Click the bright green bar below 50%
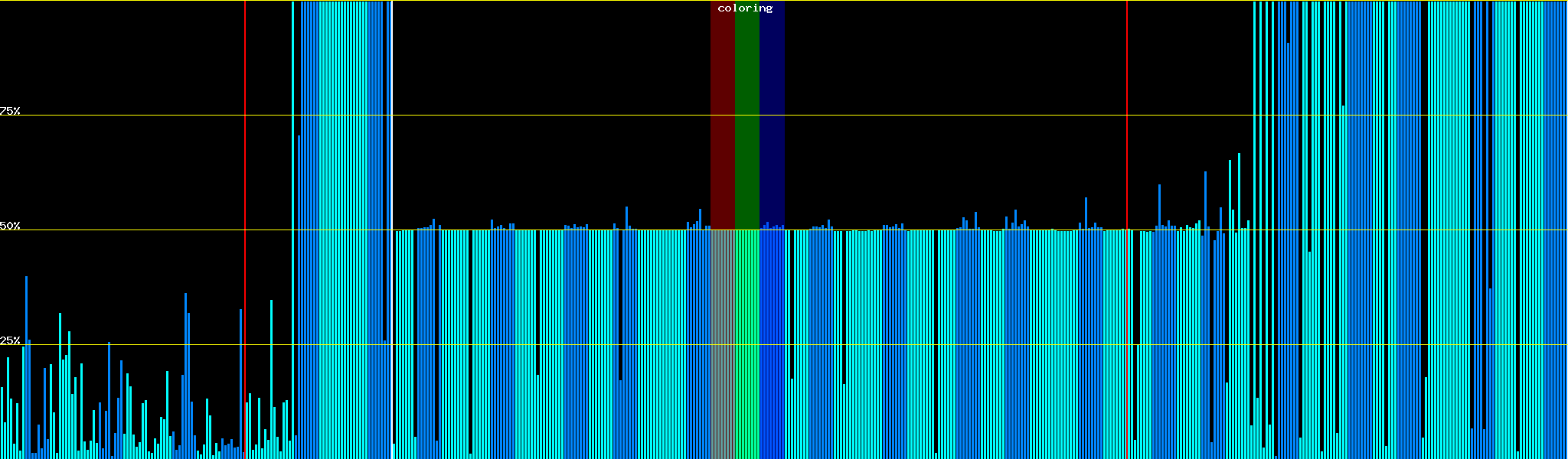Viewport: 1568px width, 459px height. (x=746, y=344)
